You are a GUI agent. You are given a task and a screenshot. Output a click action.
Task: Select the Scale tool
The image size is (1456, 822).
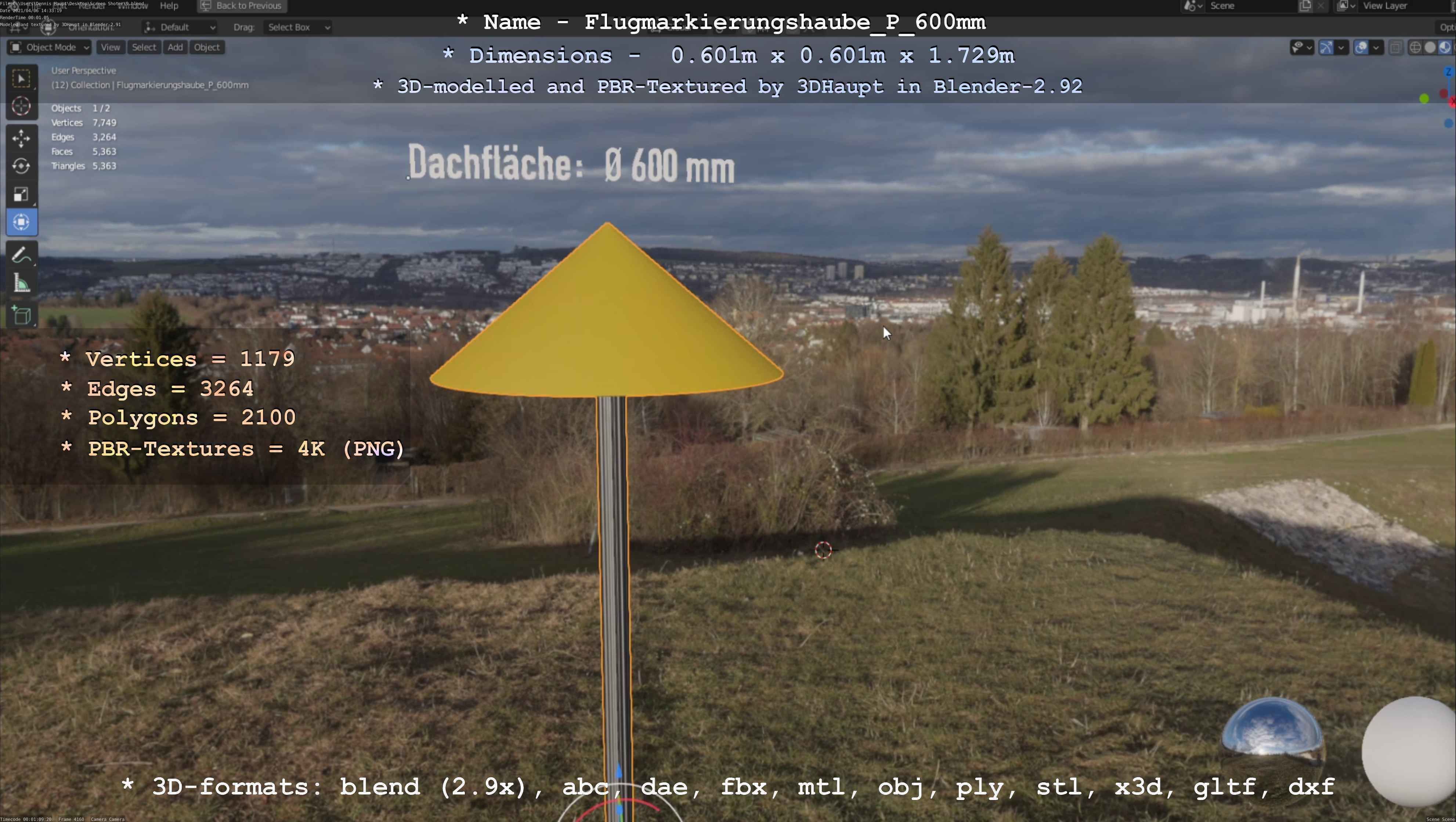[21, 194]
